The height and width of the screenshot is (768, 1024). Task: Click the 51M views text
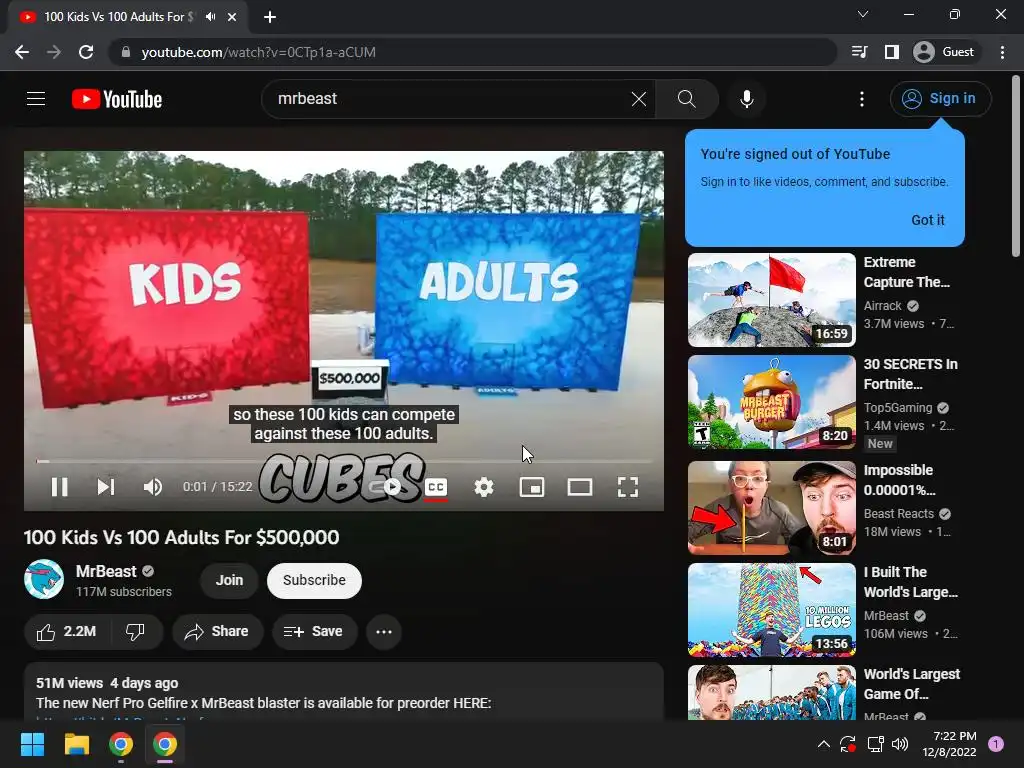pyautogui.click(x=69, y=683)
